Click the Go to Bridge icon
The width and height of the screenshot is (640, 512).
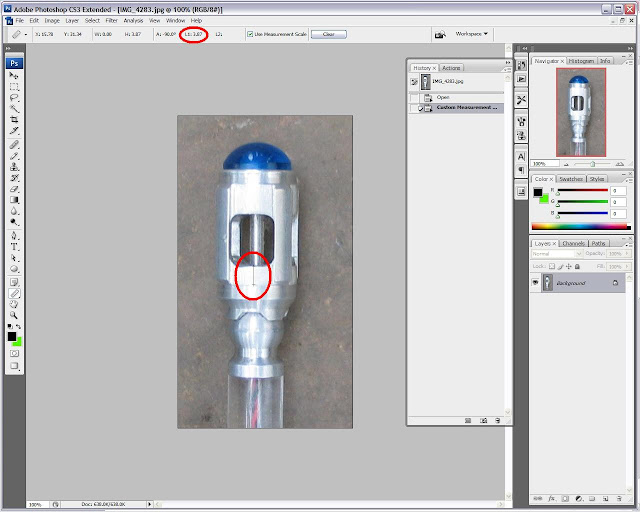[x=440, y=34]
